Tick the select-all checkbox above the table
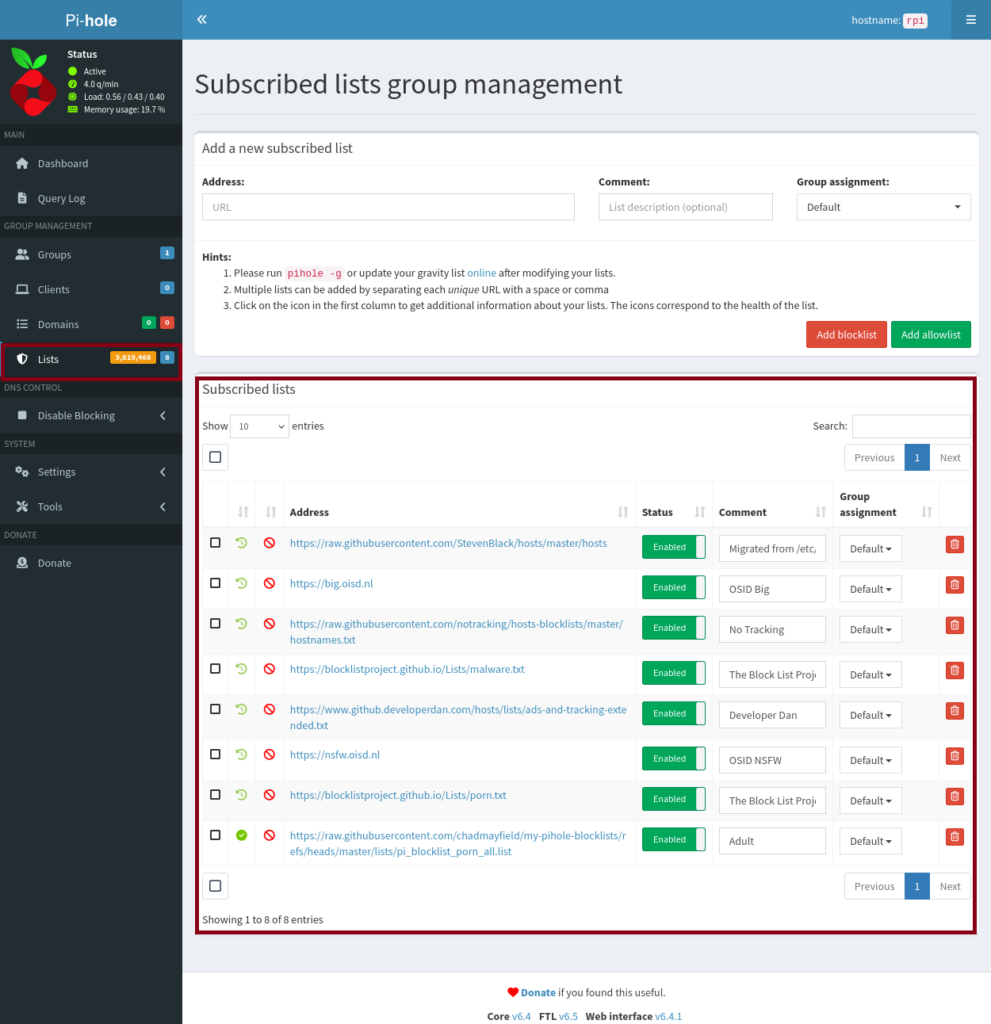Viewport: 991px width, 1024px height. (215, 457)
